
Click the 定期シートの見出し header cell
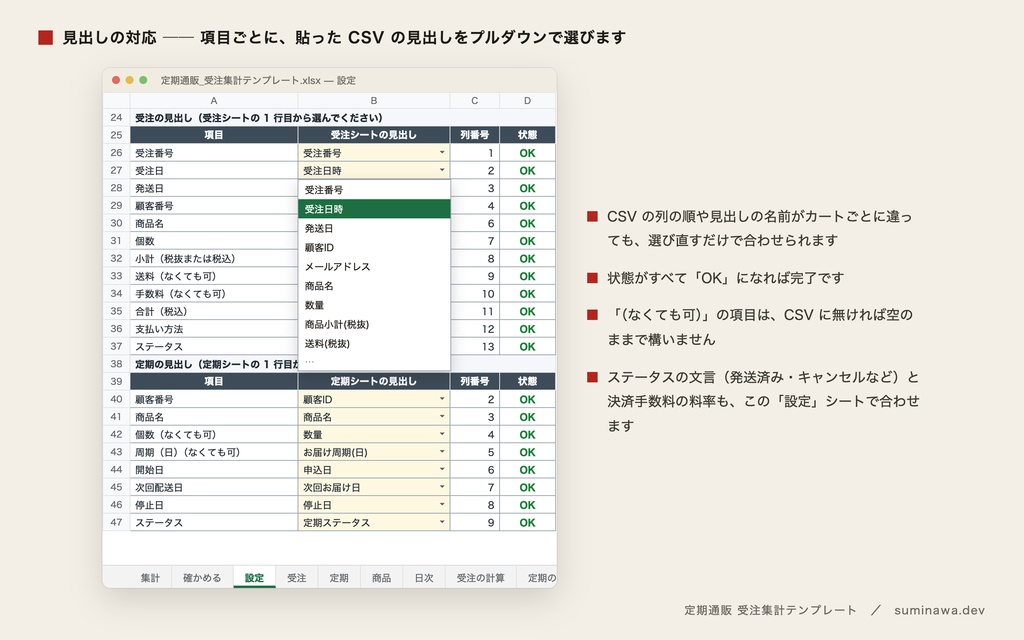374,381
